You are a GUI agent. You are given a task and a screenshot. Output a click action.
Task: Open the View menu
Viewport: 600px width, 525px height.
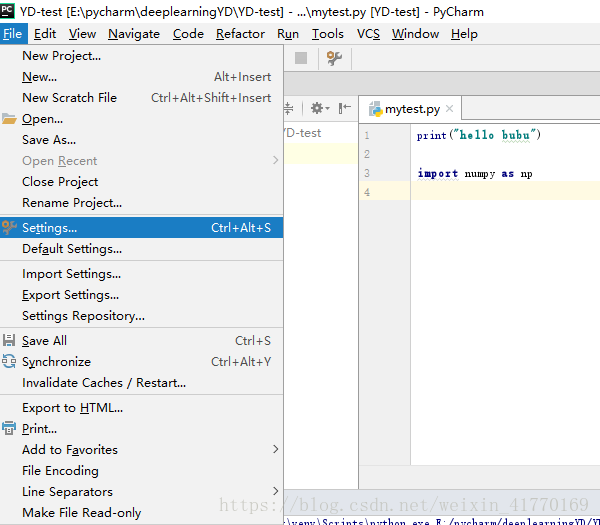pyautogui.click(x=82, y=34)
